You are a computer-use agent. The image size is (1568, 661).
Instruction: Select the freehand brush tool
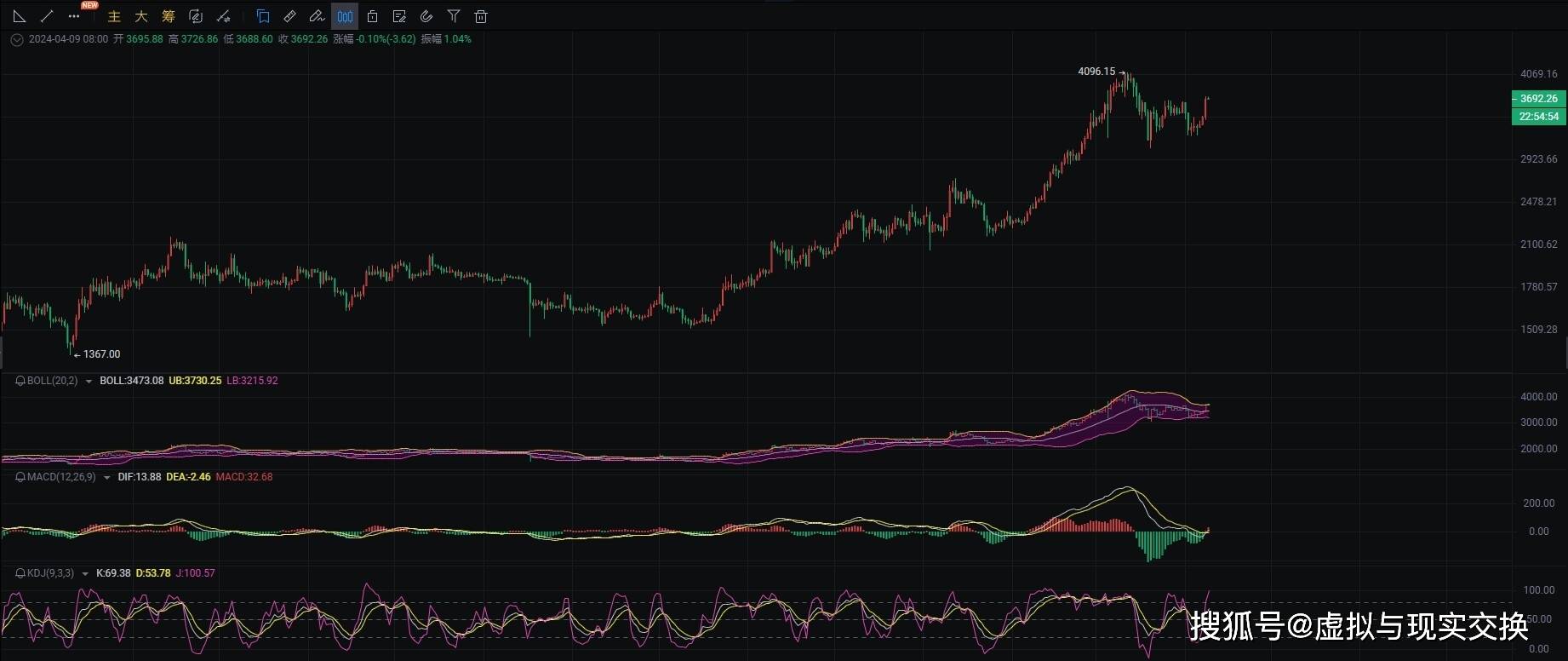tap(317, 16)
